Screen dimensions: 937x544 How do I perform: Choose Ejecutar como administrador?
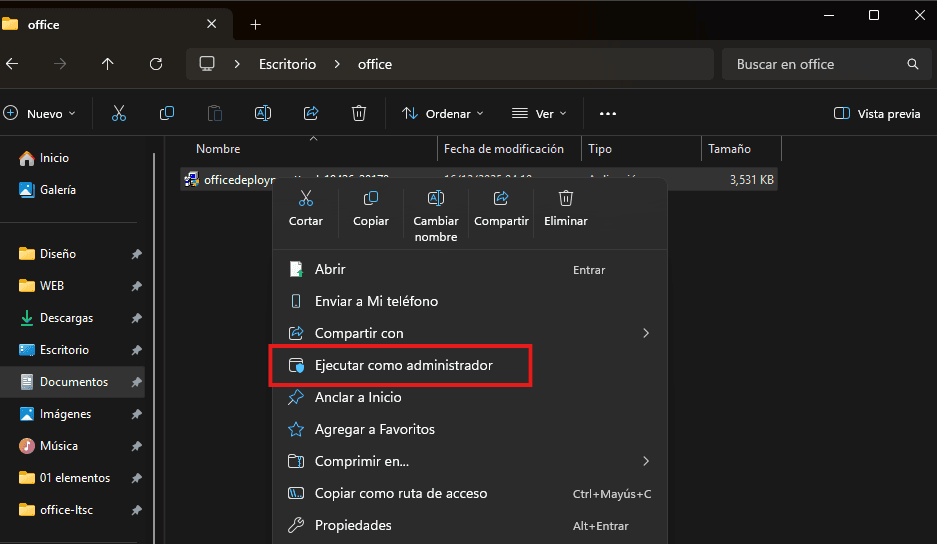click(470, 365)
